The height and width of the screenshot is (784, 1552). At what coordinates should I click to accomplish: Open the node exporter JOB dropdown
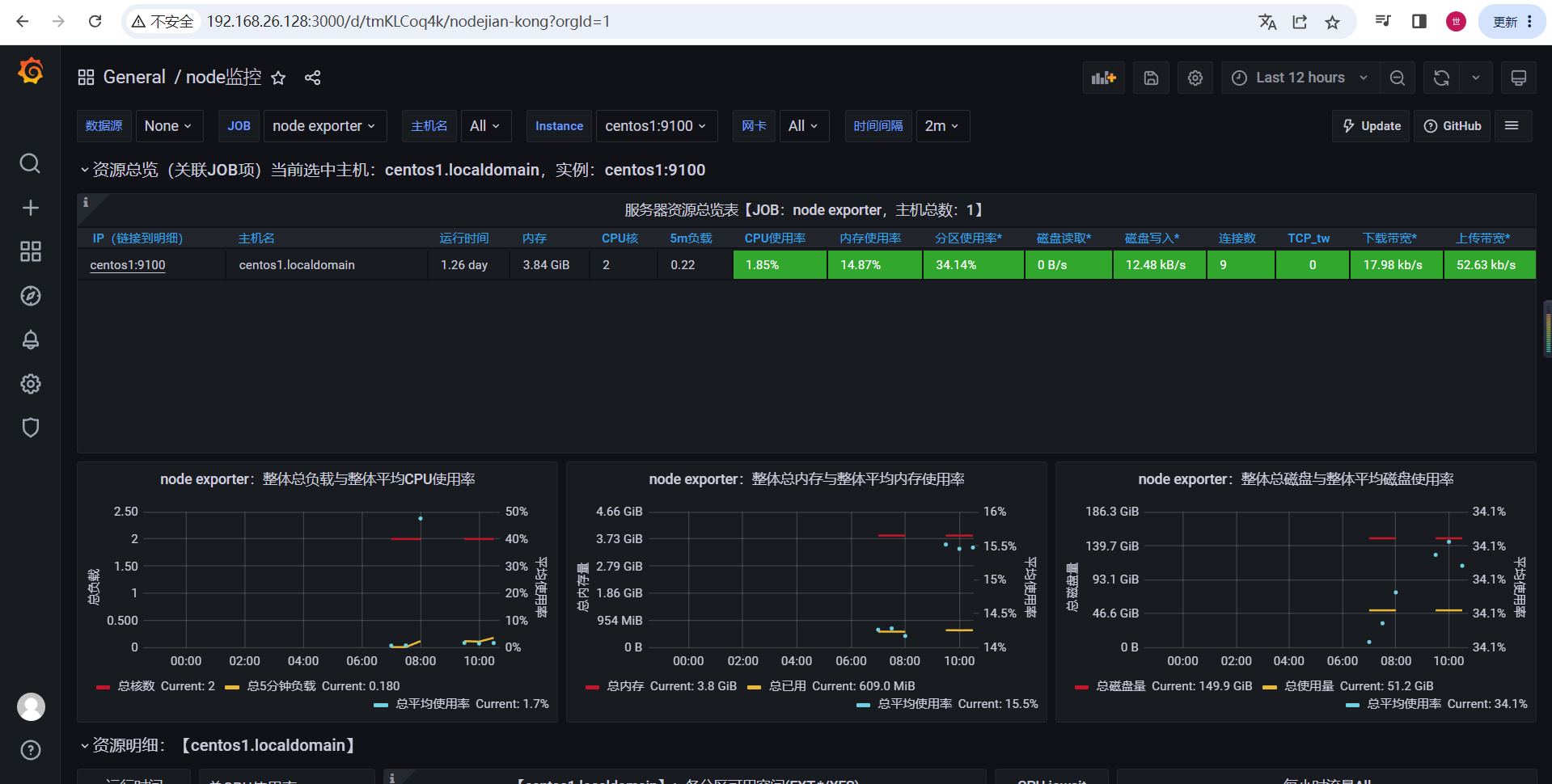(324, 125)
